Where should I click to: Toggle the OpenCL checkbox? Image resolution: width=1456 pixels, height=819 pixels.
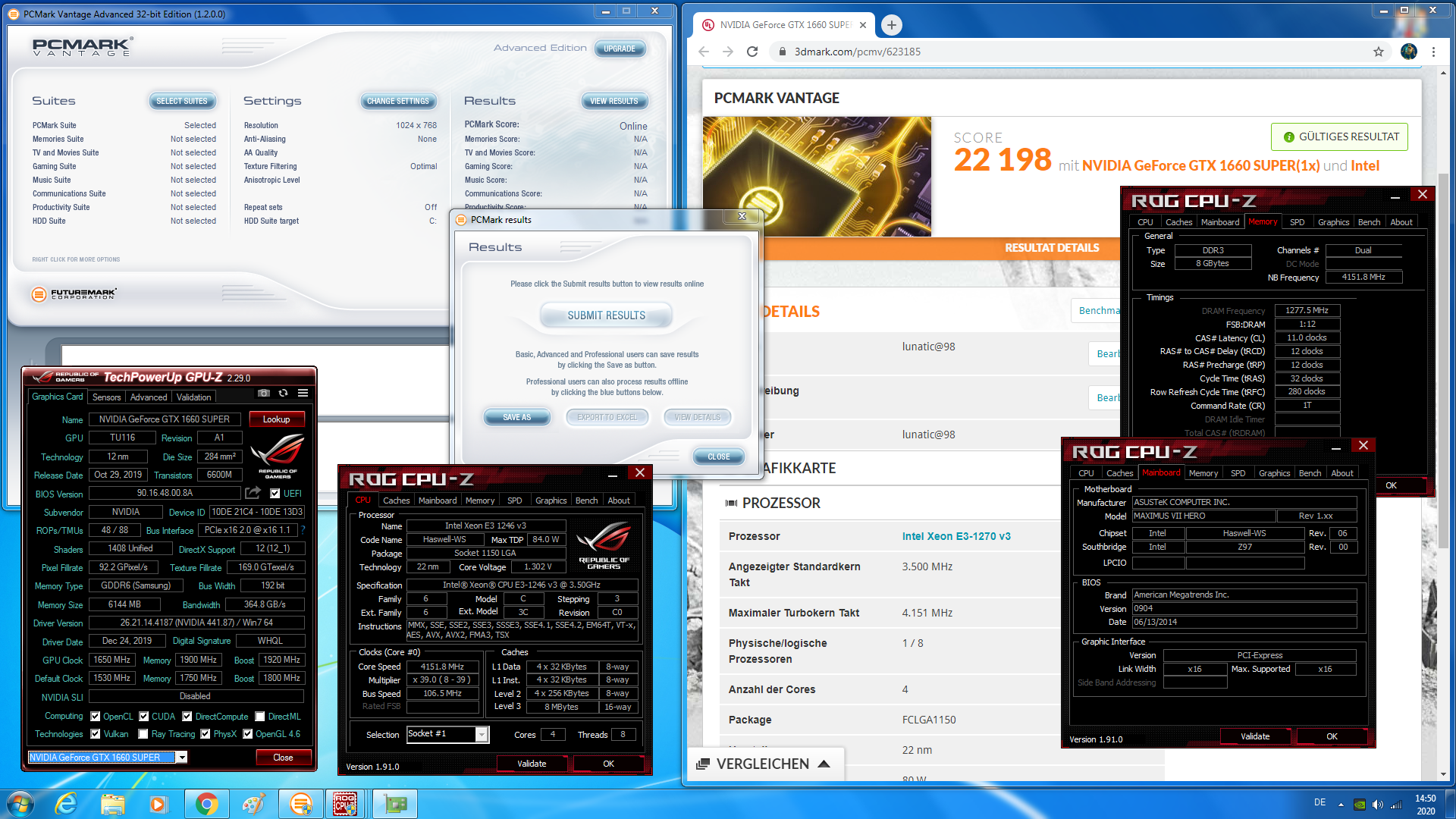click(96, 716)
